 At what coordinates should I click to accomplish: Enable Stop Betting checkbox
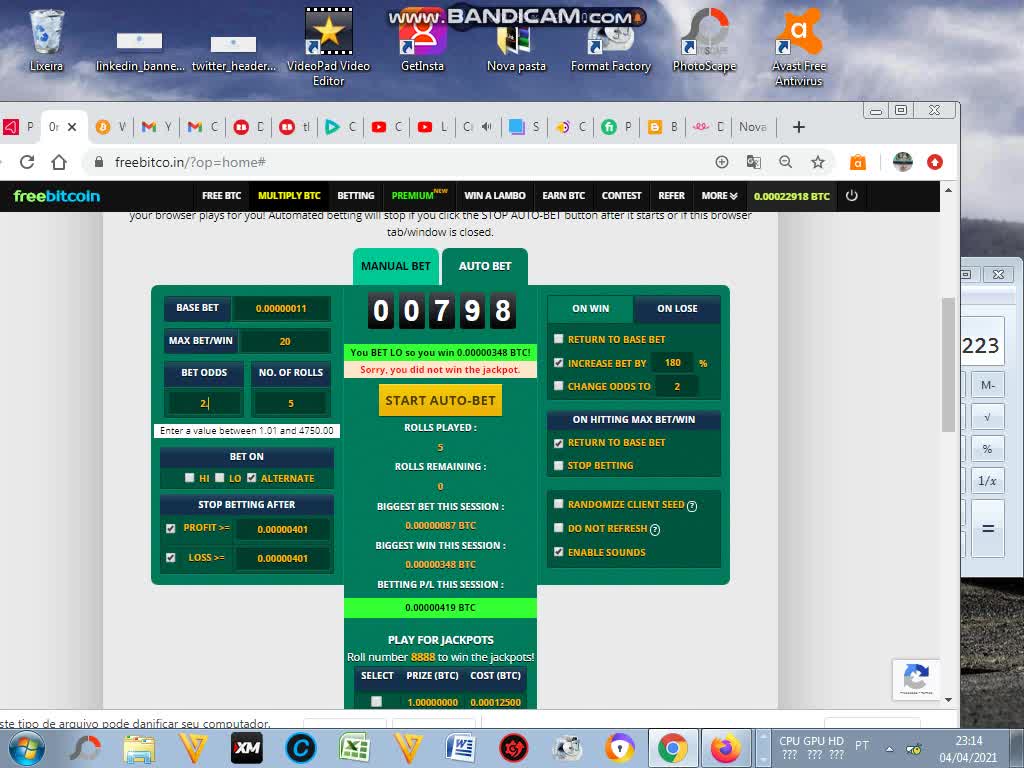point(558,466)
